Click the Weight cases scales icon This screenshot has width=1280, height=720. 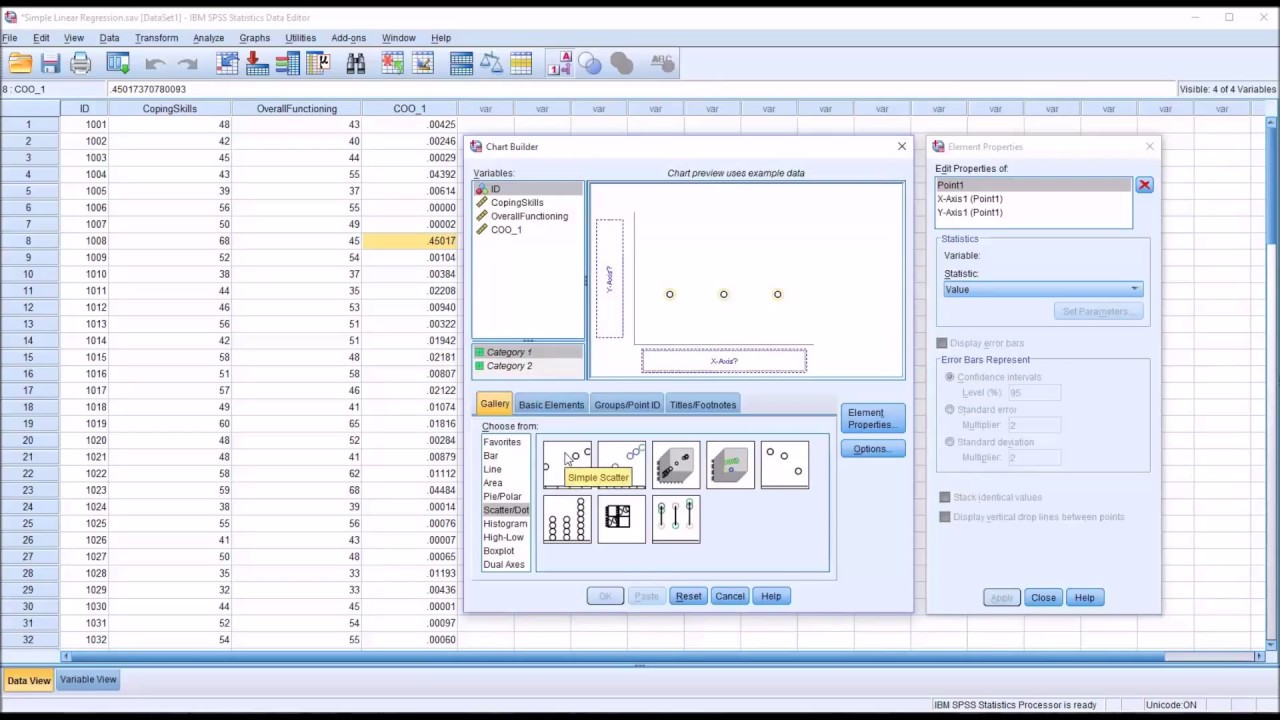(x=491, y=64)
